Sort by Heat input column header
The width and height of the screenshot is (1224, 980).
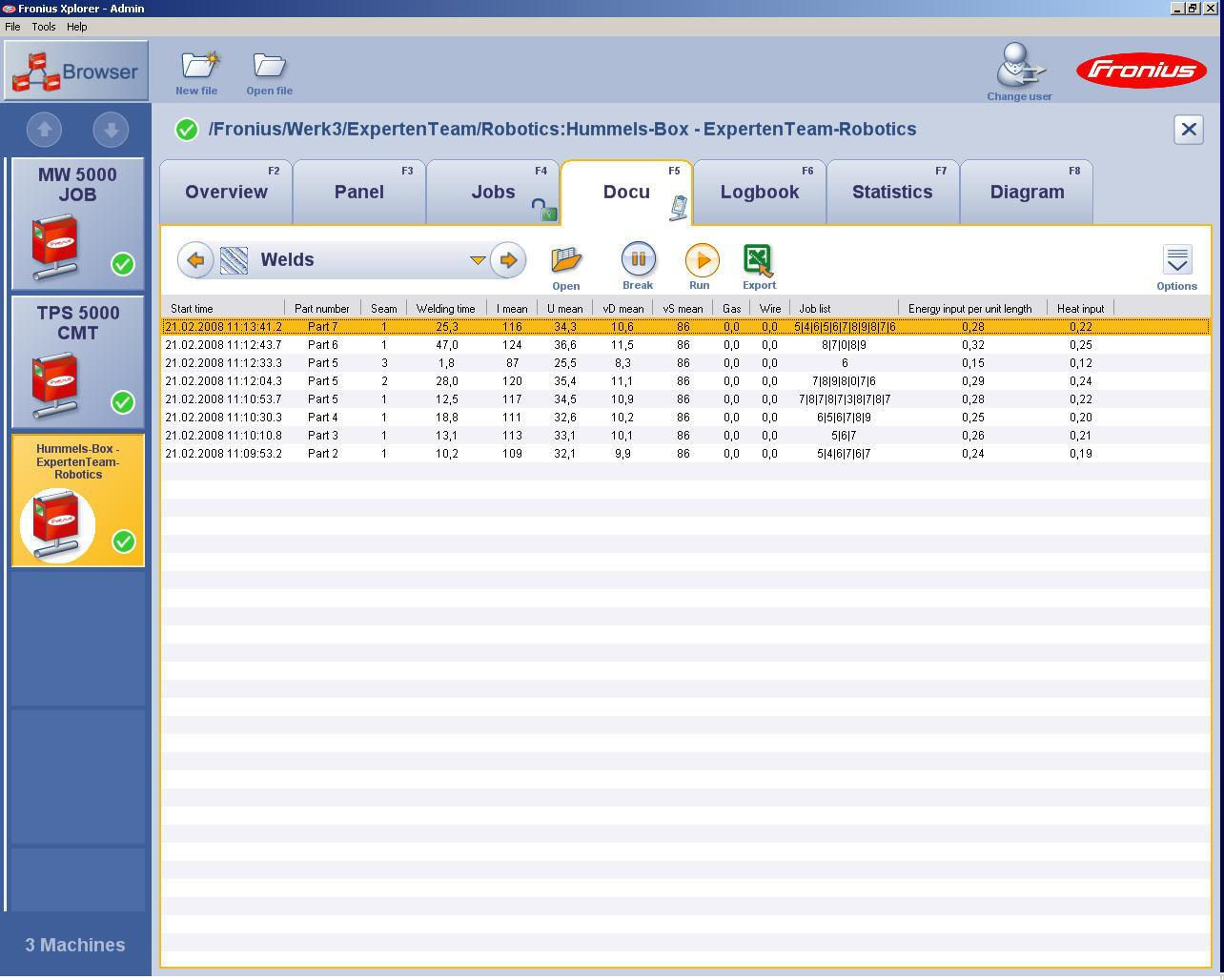click(1080, 308)
